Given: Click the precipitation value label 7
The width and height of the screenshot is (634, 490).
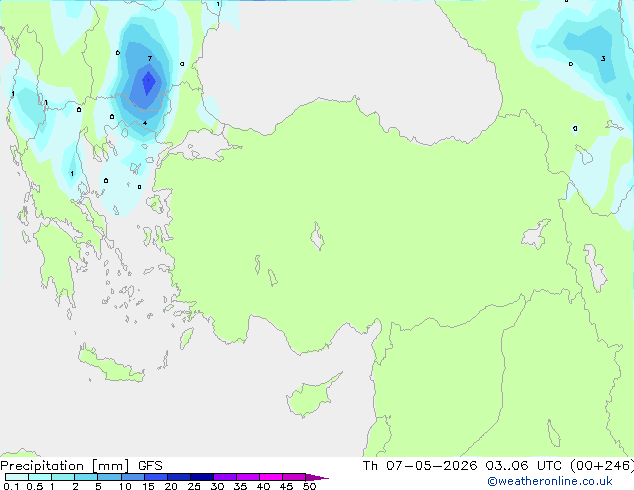Looking at the screenshot, I should tap(150, 58).
